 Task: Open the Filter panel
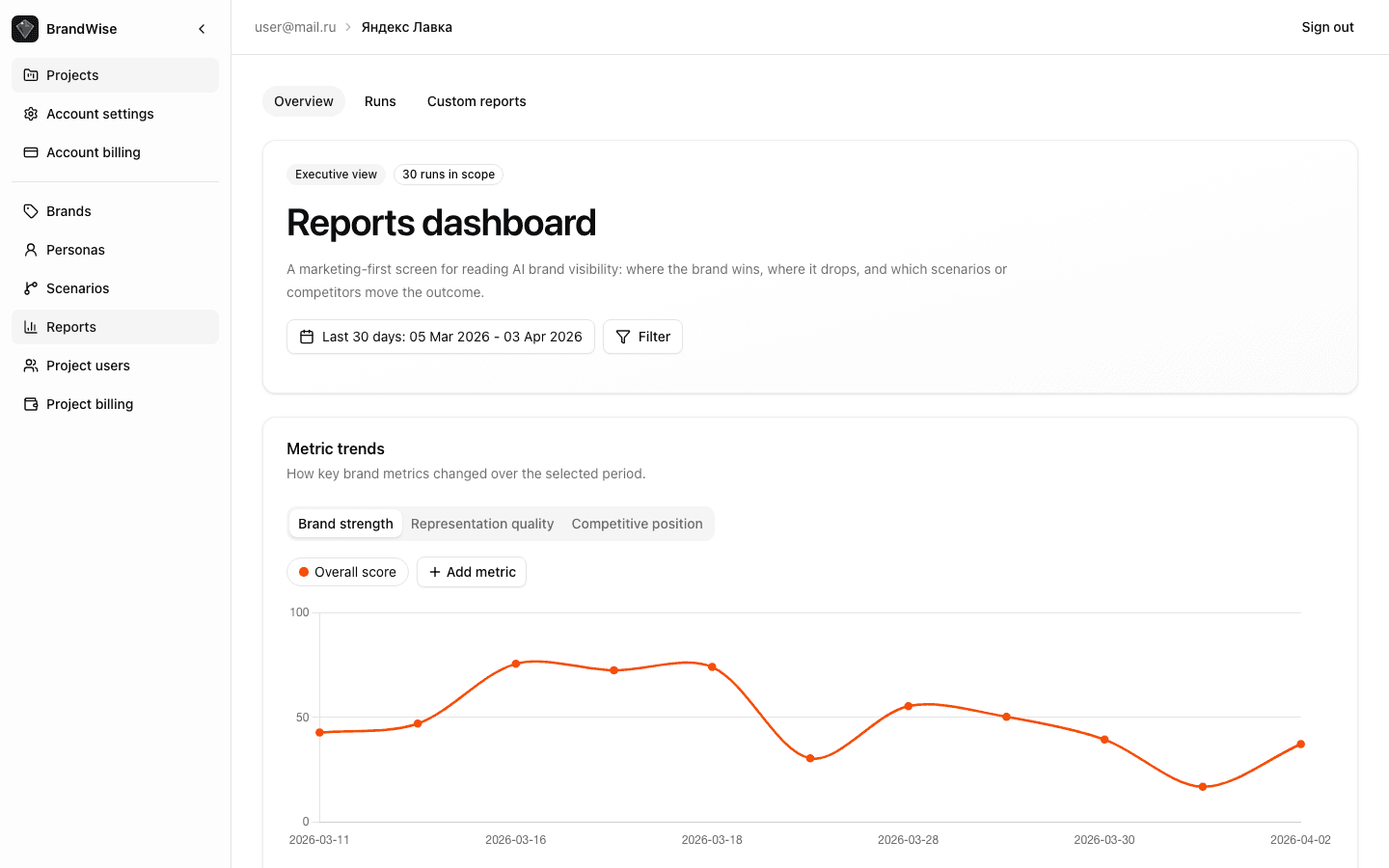(642, 336)
